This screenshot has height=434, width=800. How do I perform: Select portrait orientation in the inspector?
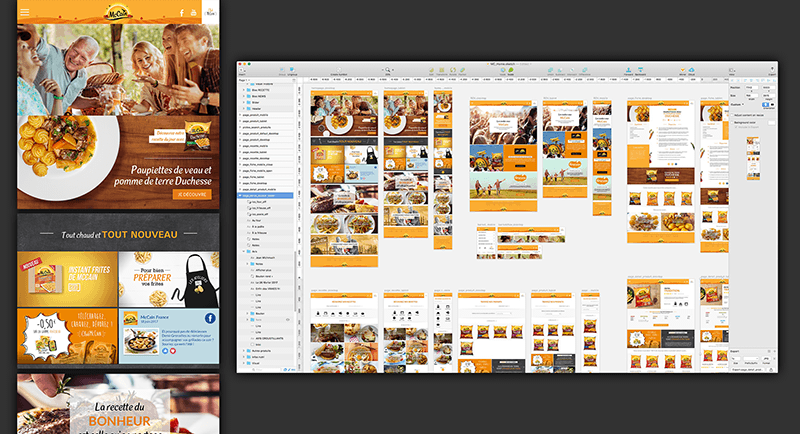[765, 105]
